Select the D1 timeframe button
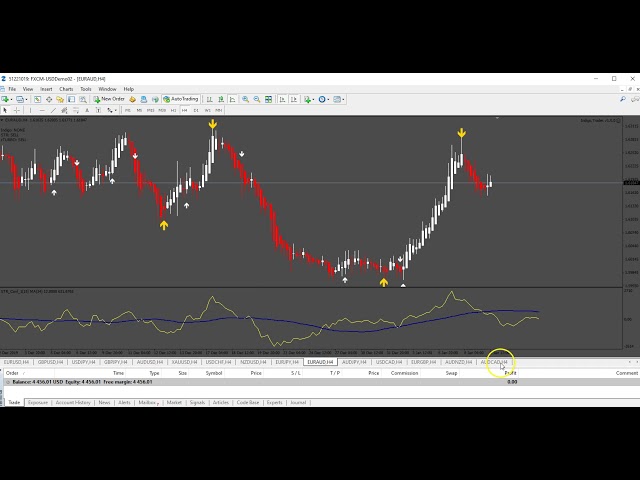The image size is (640, 480). coord(196,110)
